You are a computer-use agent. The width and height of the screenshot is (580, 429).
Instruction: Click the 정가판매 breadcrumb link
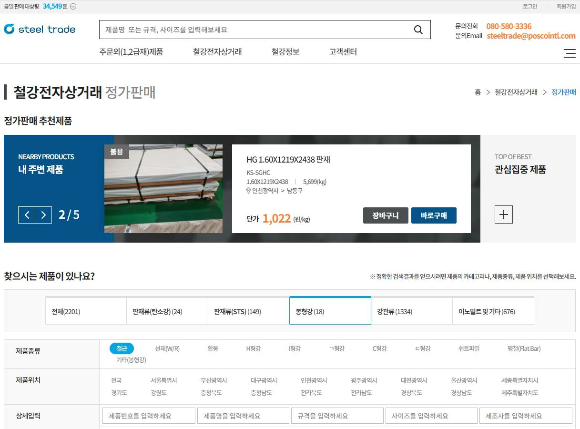[564, 92]
